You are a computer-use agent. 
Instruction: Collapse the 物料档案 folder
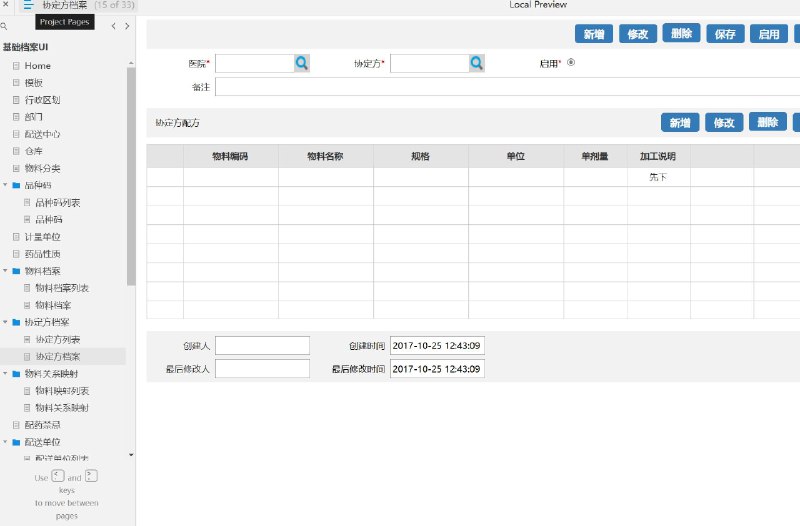pyautogui.click(x=5, y=271)
